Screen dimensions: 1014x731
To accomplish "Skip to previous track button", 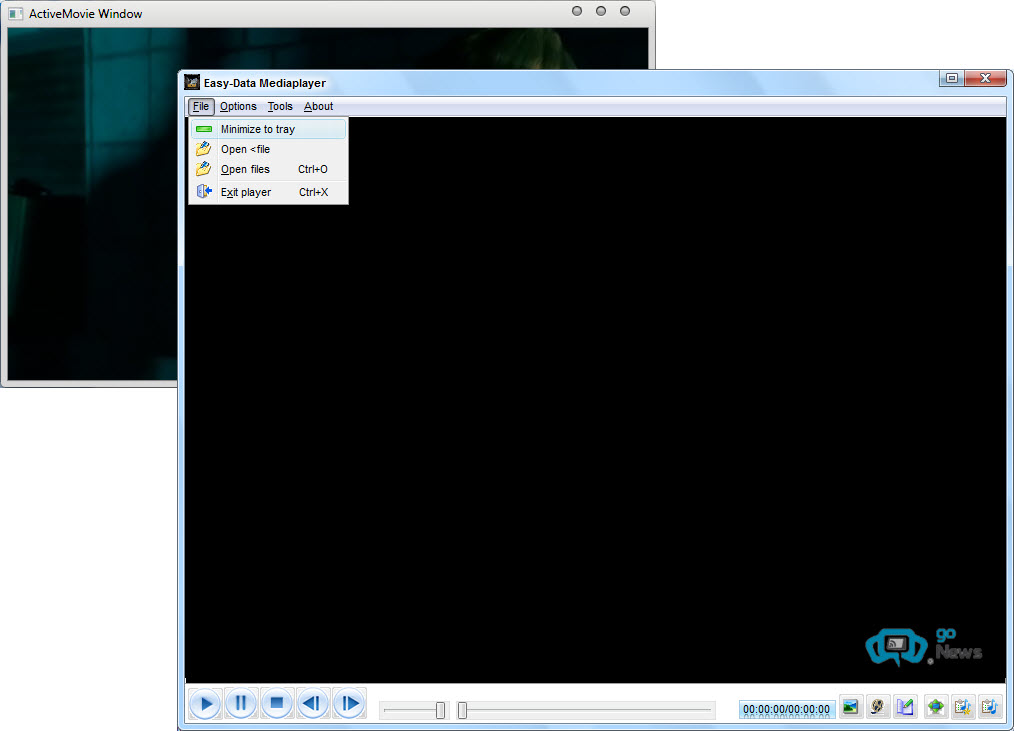I will click(x=313, y=704).
